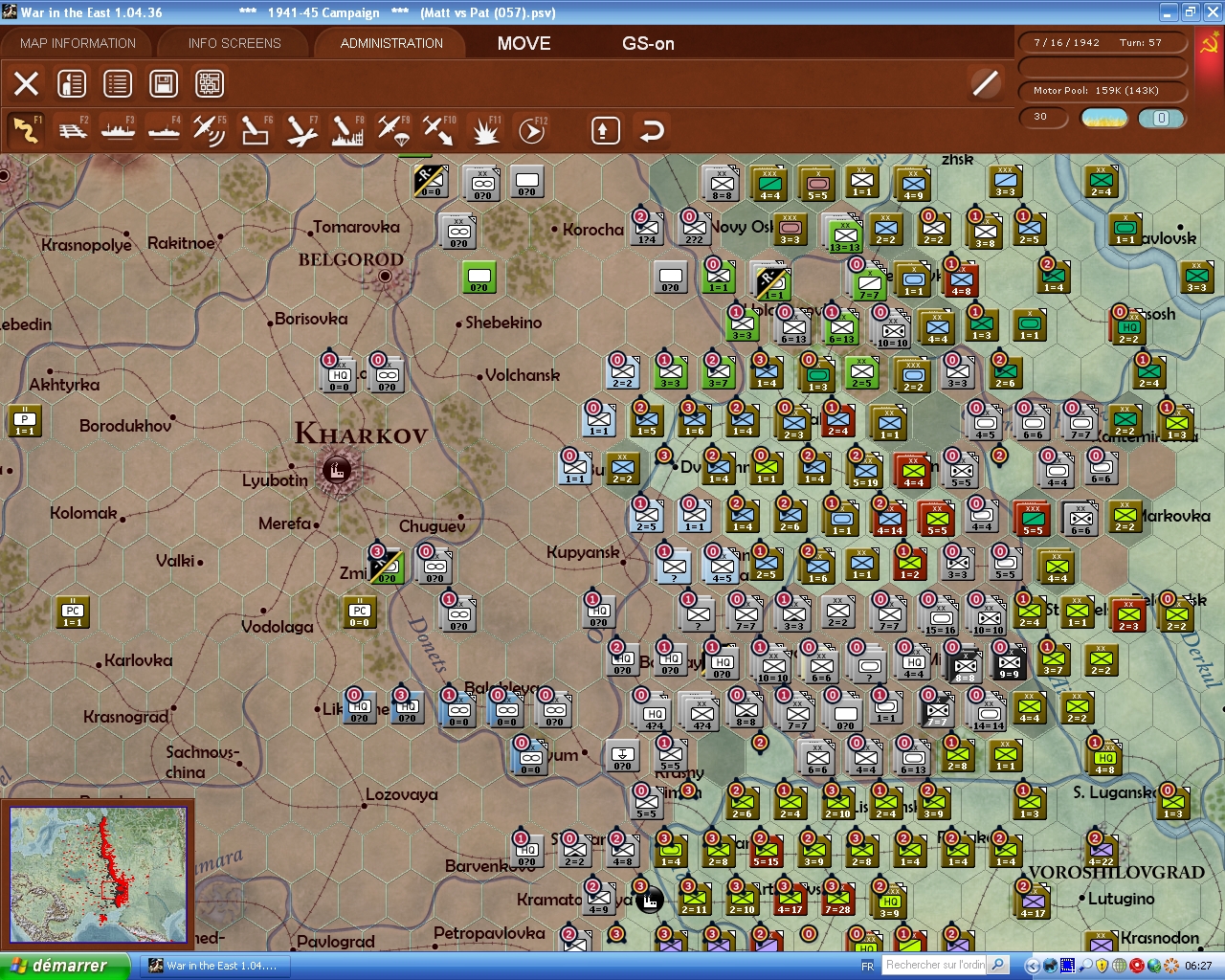Toggle the GS-on ground support setting
Image resolution: width=1225 pixels, height=980 pixels.
coord(648,43)
